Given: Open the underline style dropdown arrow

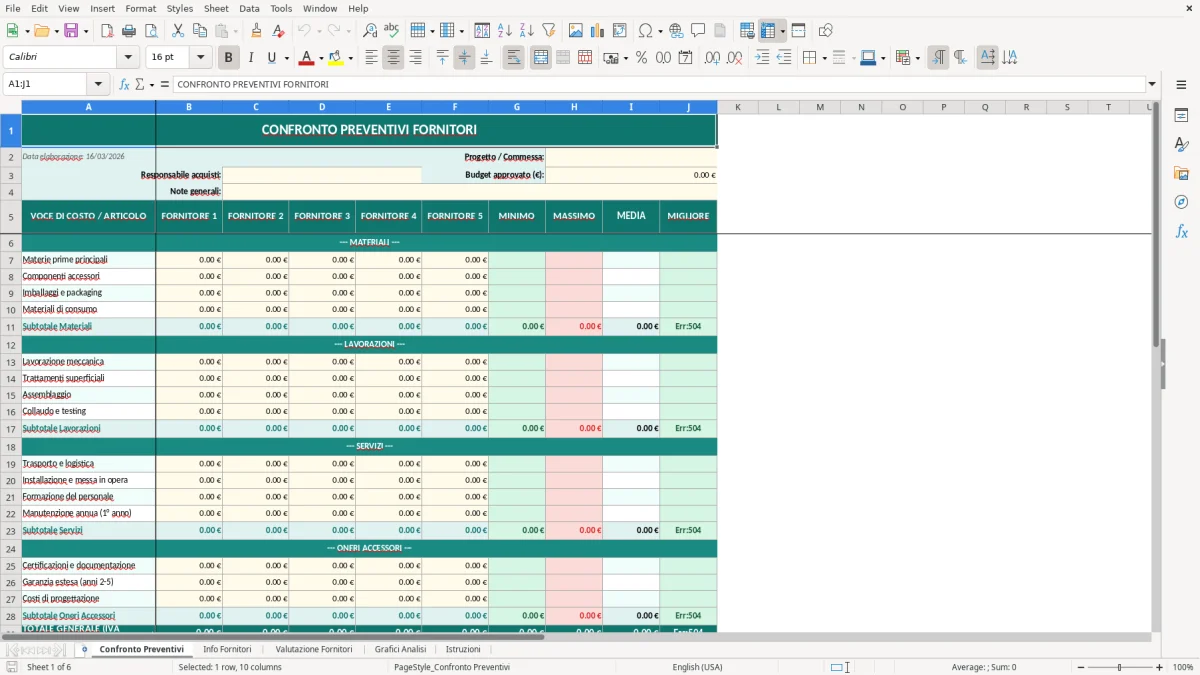Looking at the screenshot, I should [x=286, y=58].
